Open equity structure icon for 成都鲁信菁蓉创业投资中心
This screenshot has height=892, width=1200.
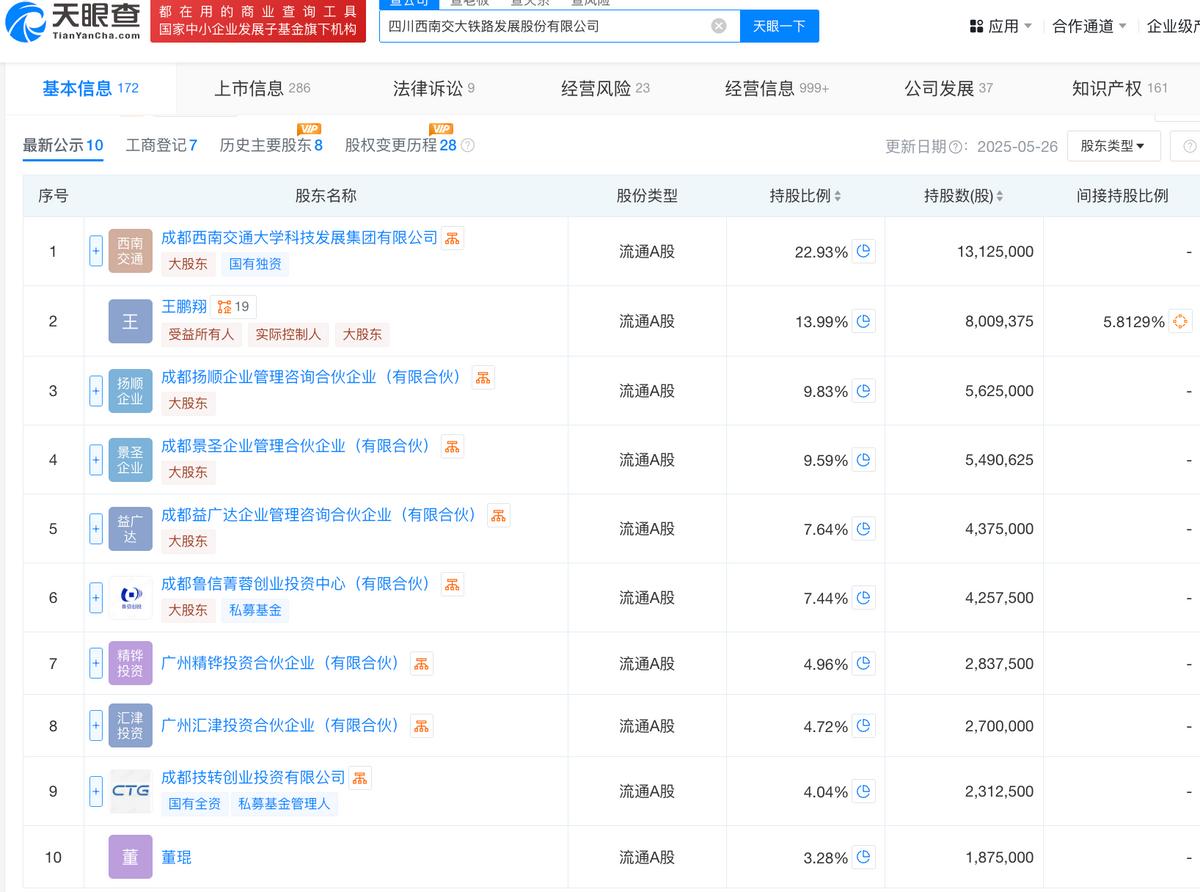tap(452, 584)
